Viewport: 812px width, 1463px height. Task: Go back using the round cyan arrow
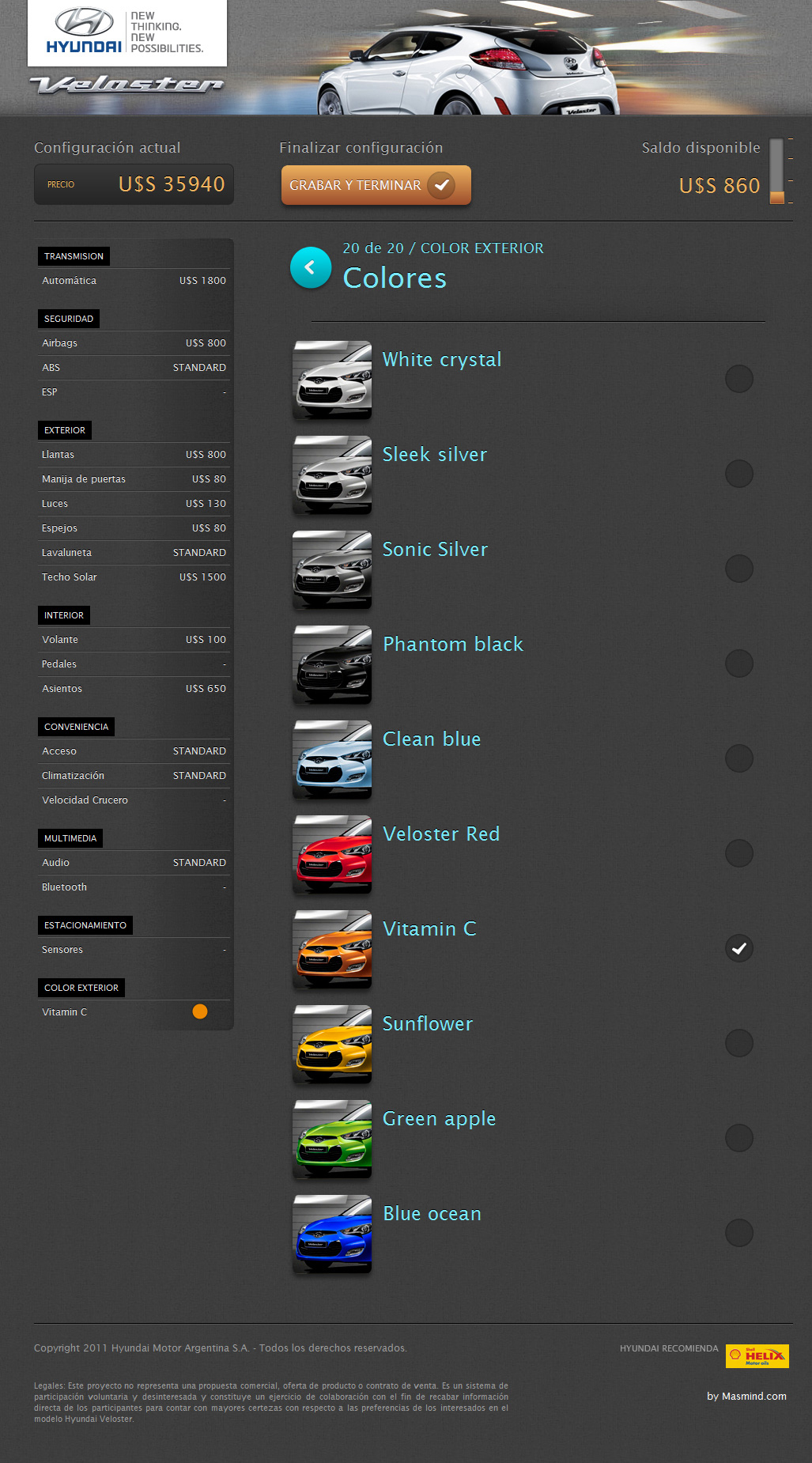[310, 268]
